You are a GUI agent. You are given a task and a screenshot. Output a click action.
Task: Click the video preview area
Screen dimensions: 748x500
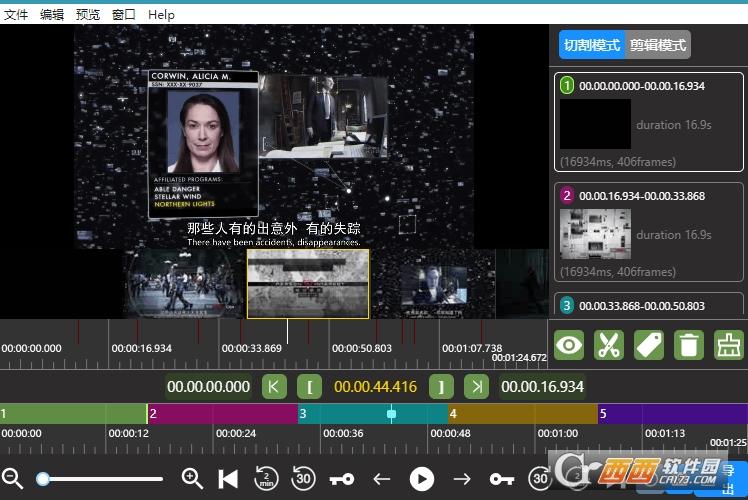274,136
